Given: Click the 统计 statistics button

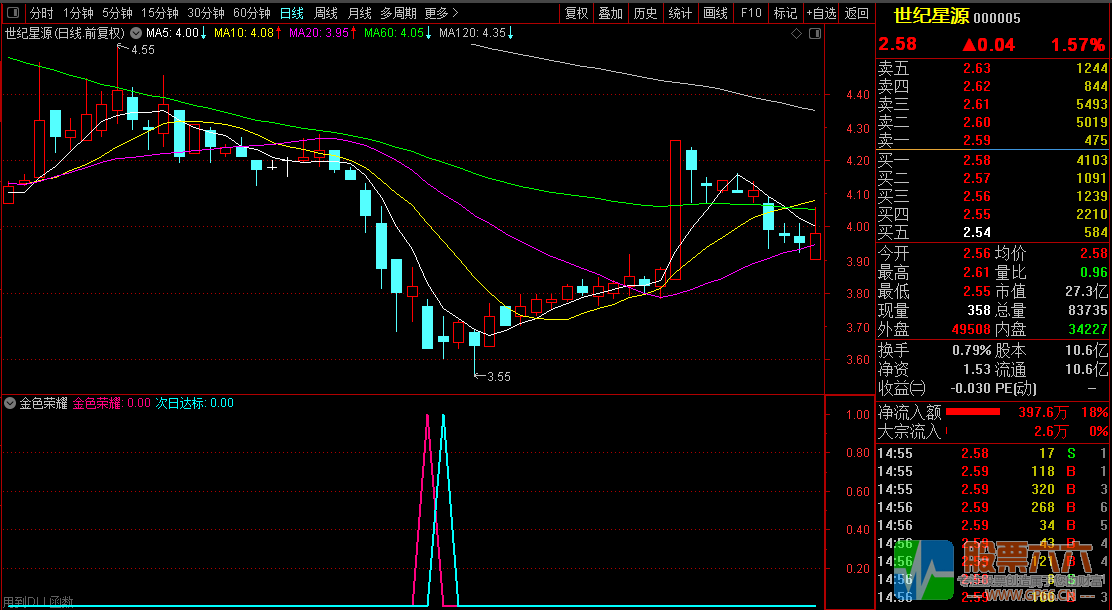Looking at the screenshot, I should click(x=680, y=13).
